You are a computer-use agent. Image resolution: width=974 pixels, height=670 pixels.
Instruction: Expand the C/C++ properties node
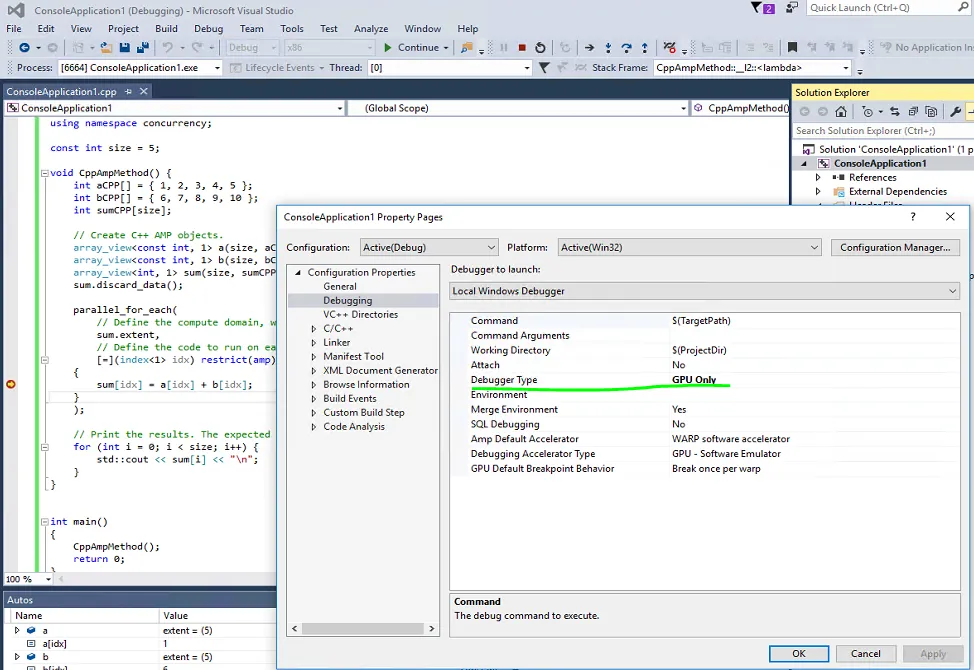313,329
